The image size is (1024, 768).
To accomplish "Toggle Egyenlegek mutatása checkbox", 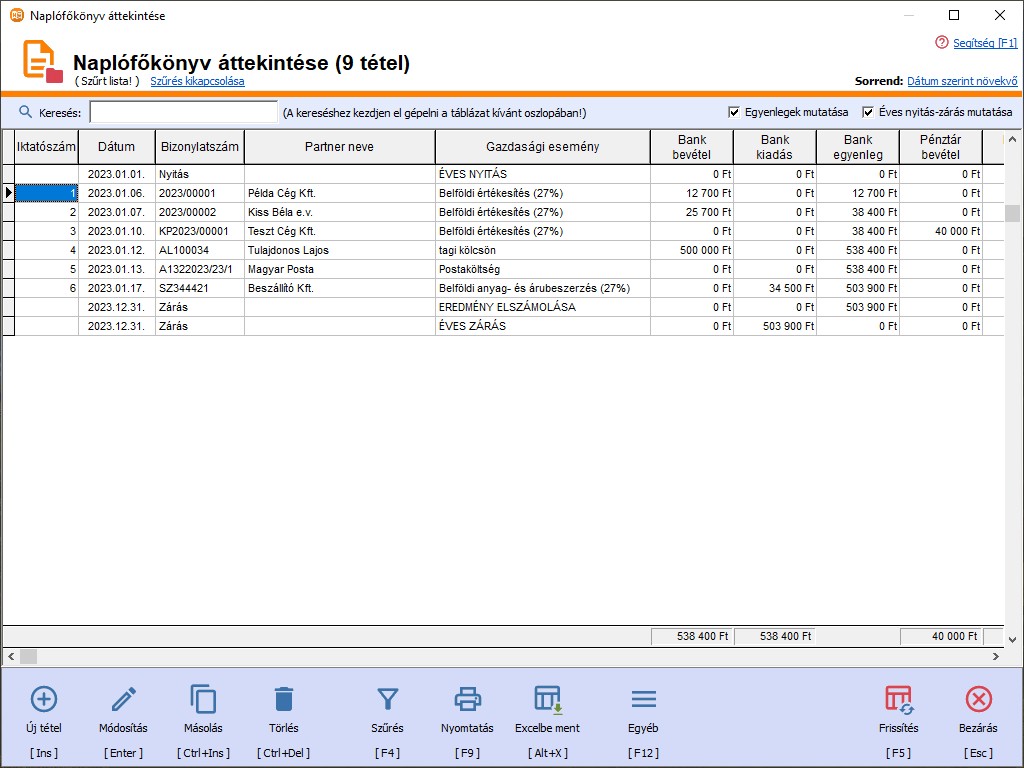I will click(x=734, y=112).
